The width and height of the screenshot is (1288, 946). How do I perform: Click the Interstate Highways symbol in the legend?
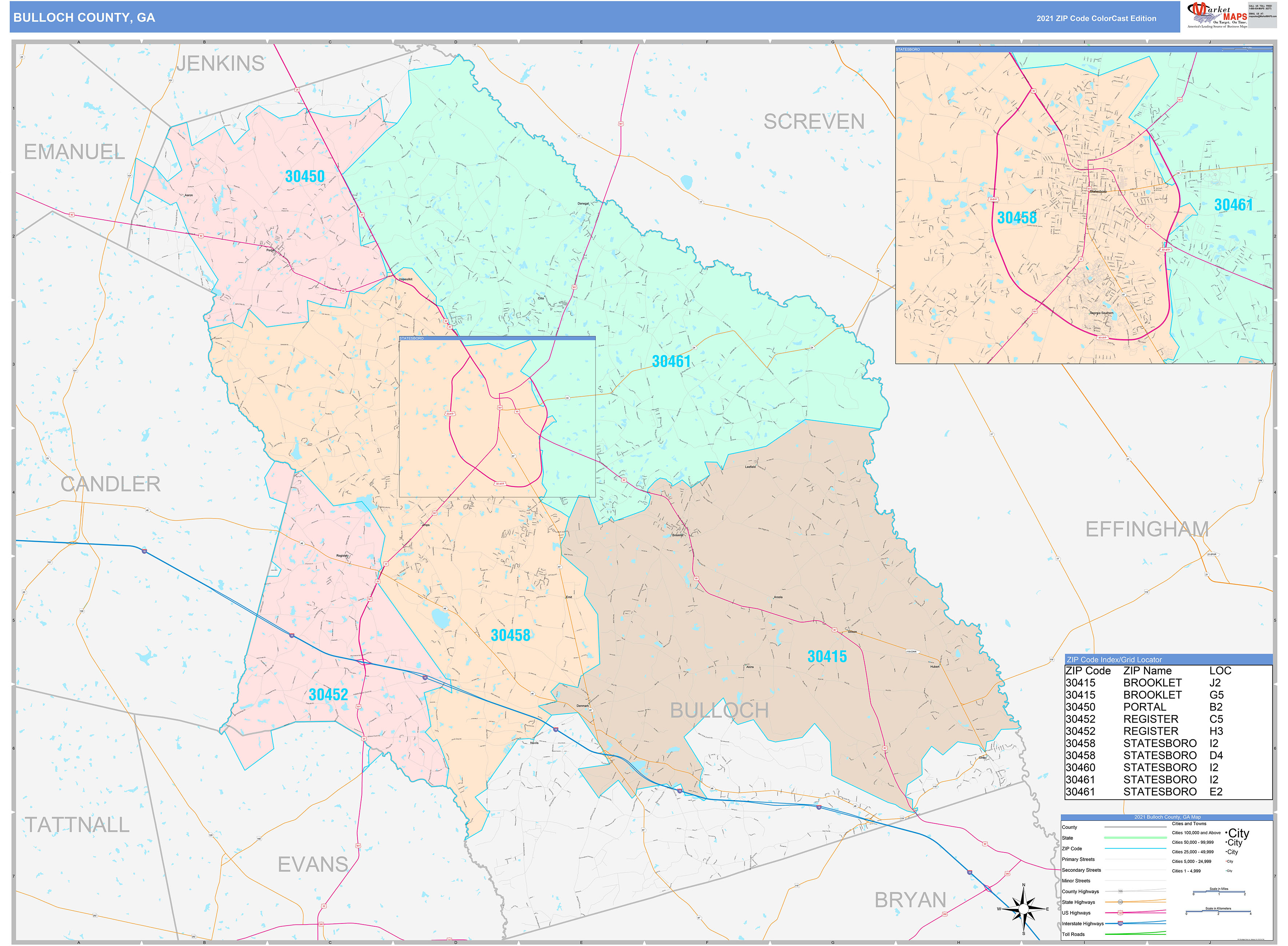coord(1084,924)
